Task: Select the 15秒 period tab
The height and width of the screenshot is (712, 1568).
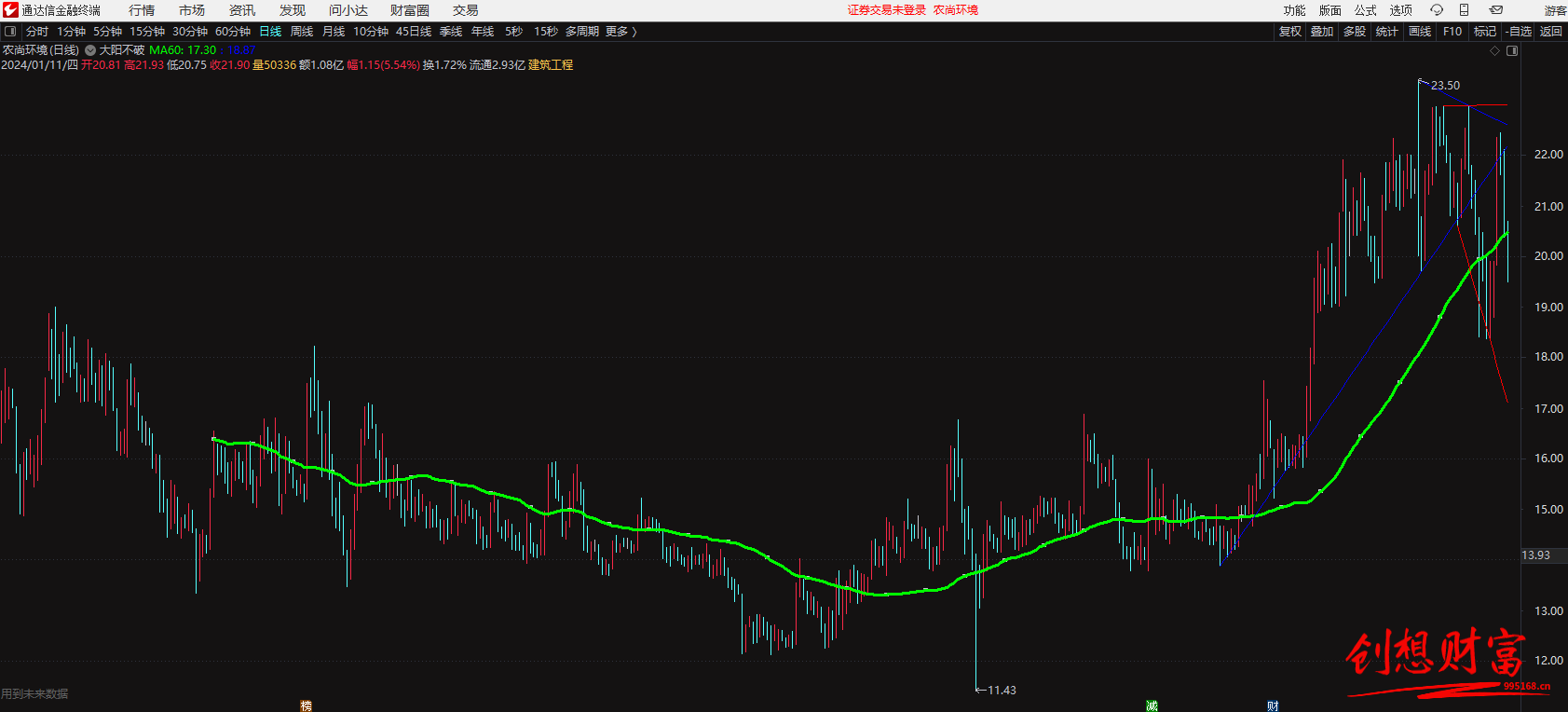Action: (546, 32)
